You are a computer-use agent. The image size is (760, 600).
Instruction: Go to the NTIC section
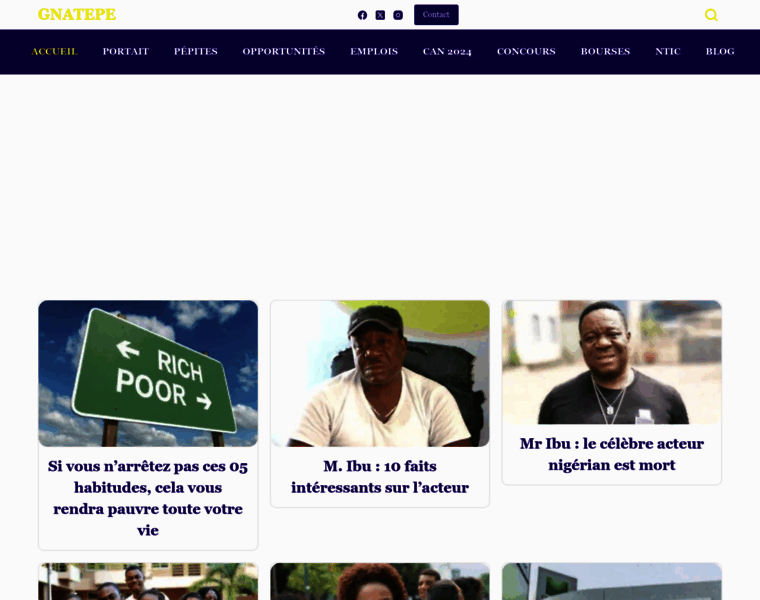point(668,51)
